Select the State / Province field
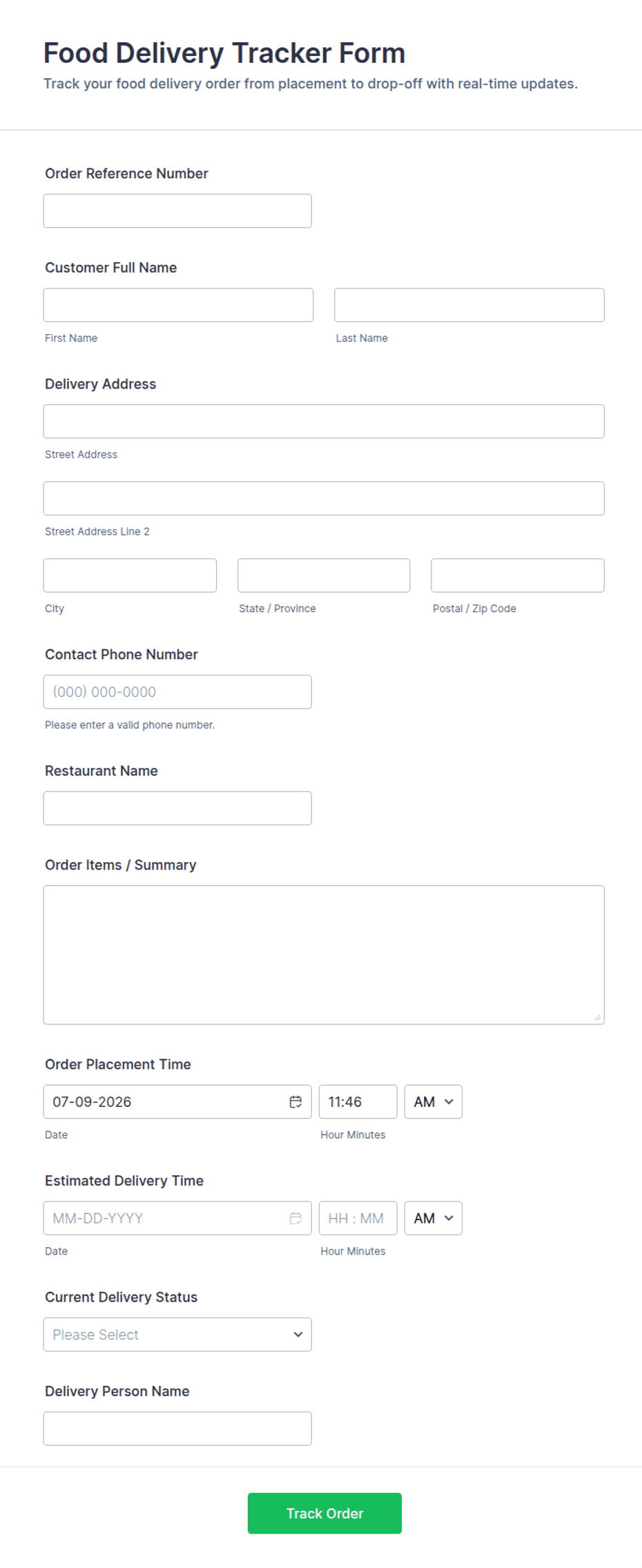The height and width of the screenshot is (1568, 642). coord(324,576)
